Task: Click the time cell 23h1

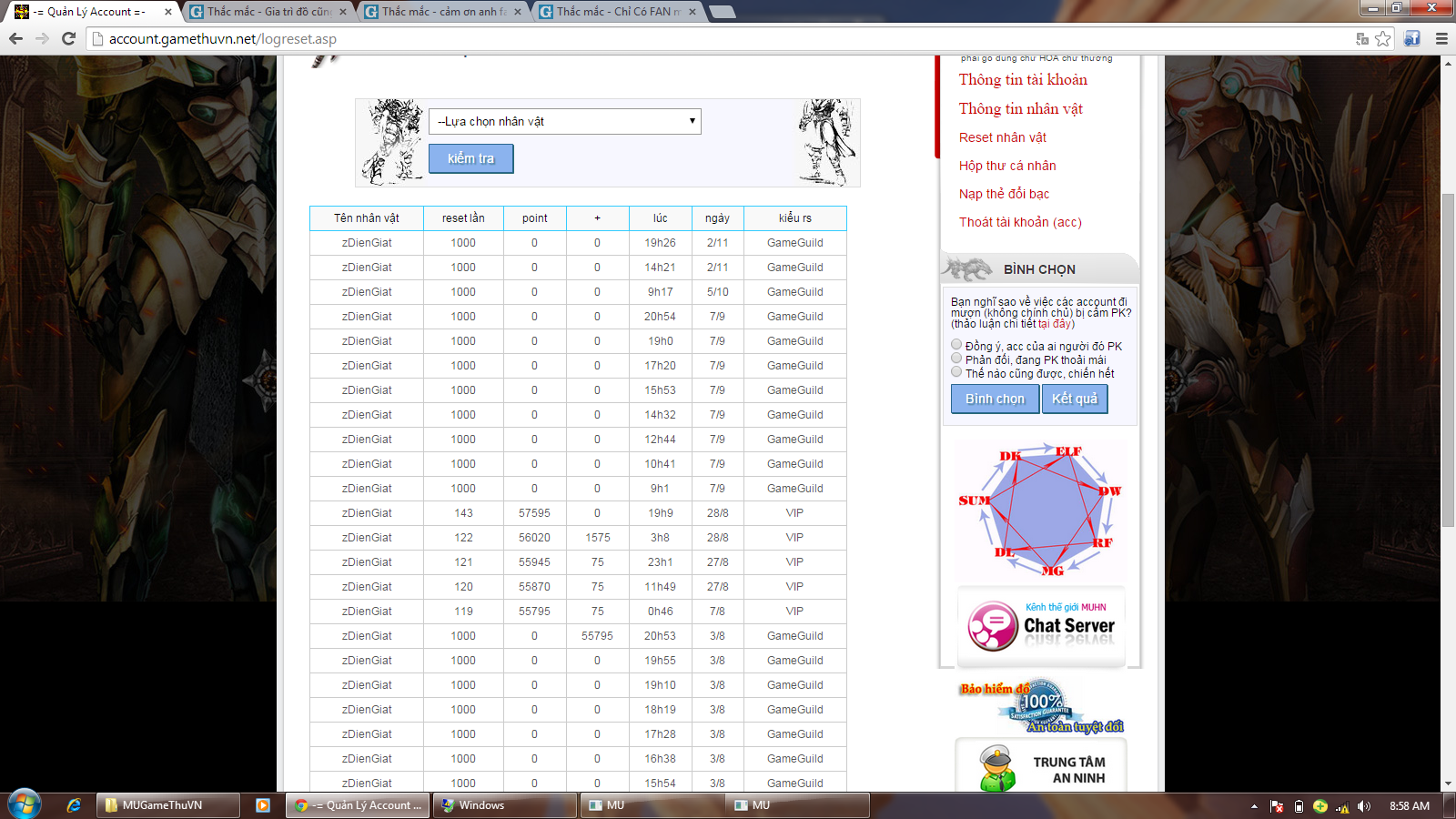Action: [x=661, y=562]
